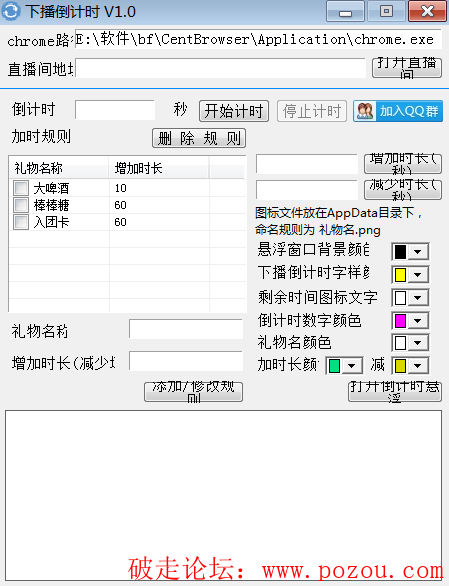Screen dimensions: 449x586
Task: Expand 下播倒计时字样 yellow color dropdown
Action: (418, 275)
